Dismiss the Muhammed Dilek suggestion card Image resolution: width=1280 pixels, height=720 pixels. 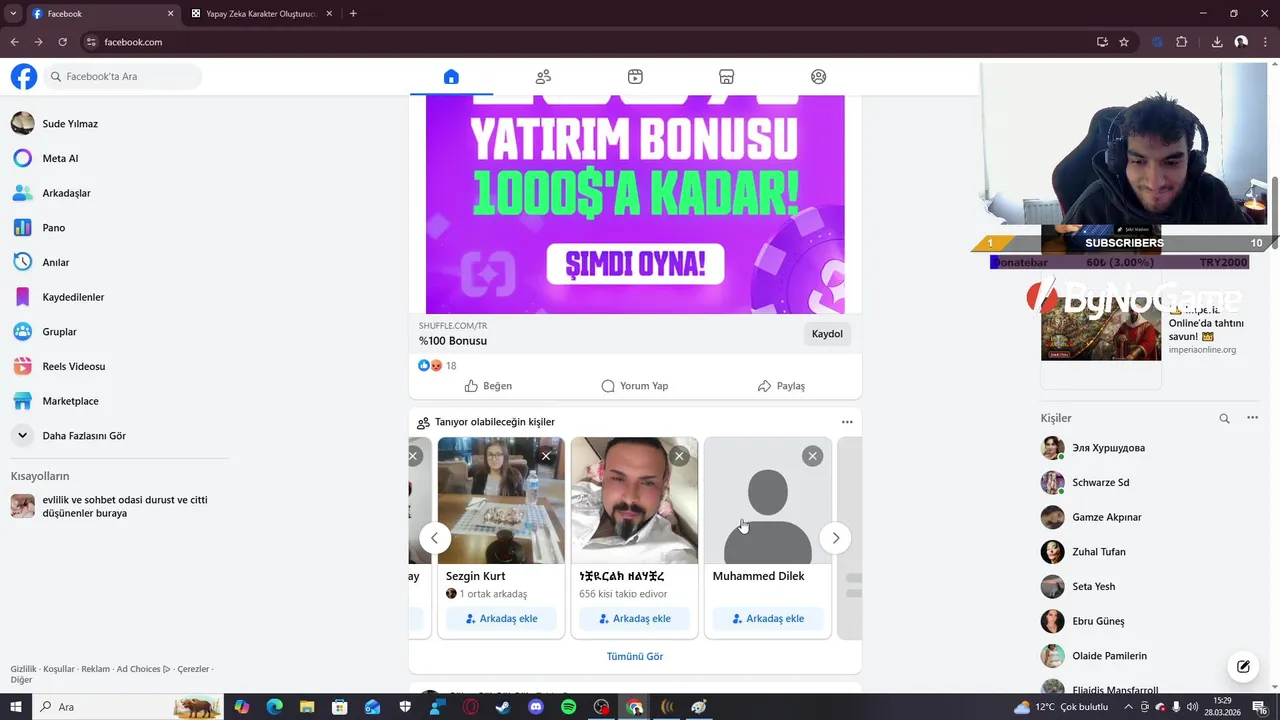coord(812,456)
